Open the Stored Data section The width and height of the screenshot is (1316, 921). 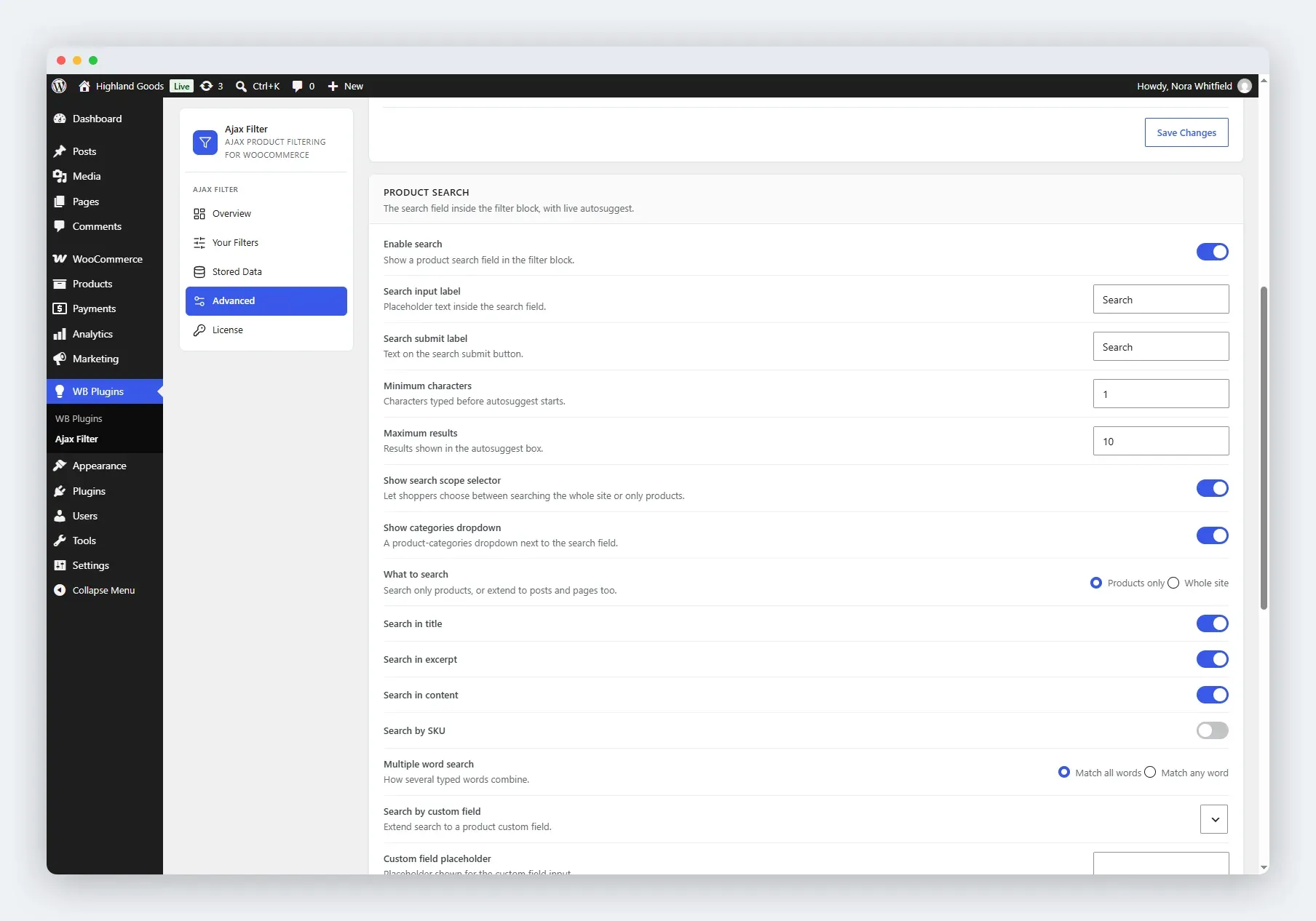click(266, 272)
